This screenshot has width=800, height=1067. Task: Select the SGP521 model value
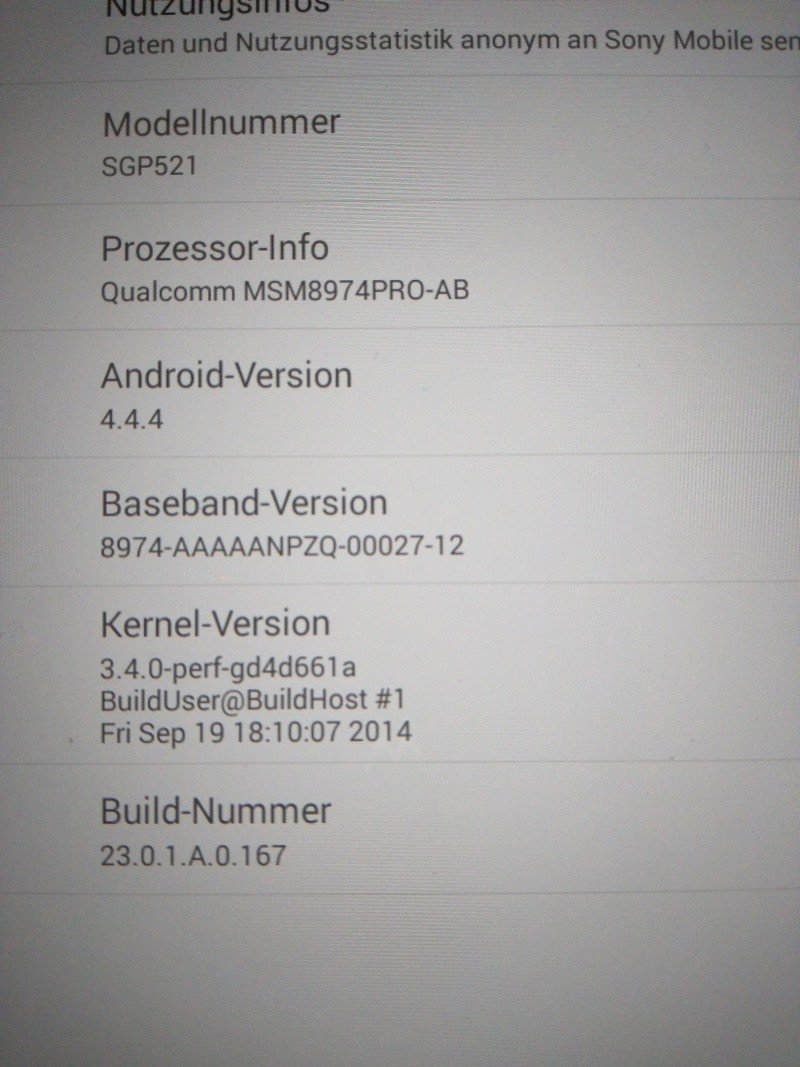click(x=149, y=166)
